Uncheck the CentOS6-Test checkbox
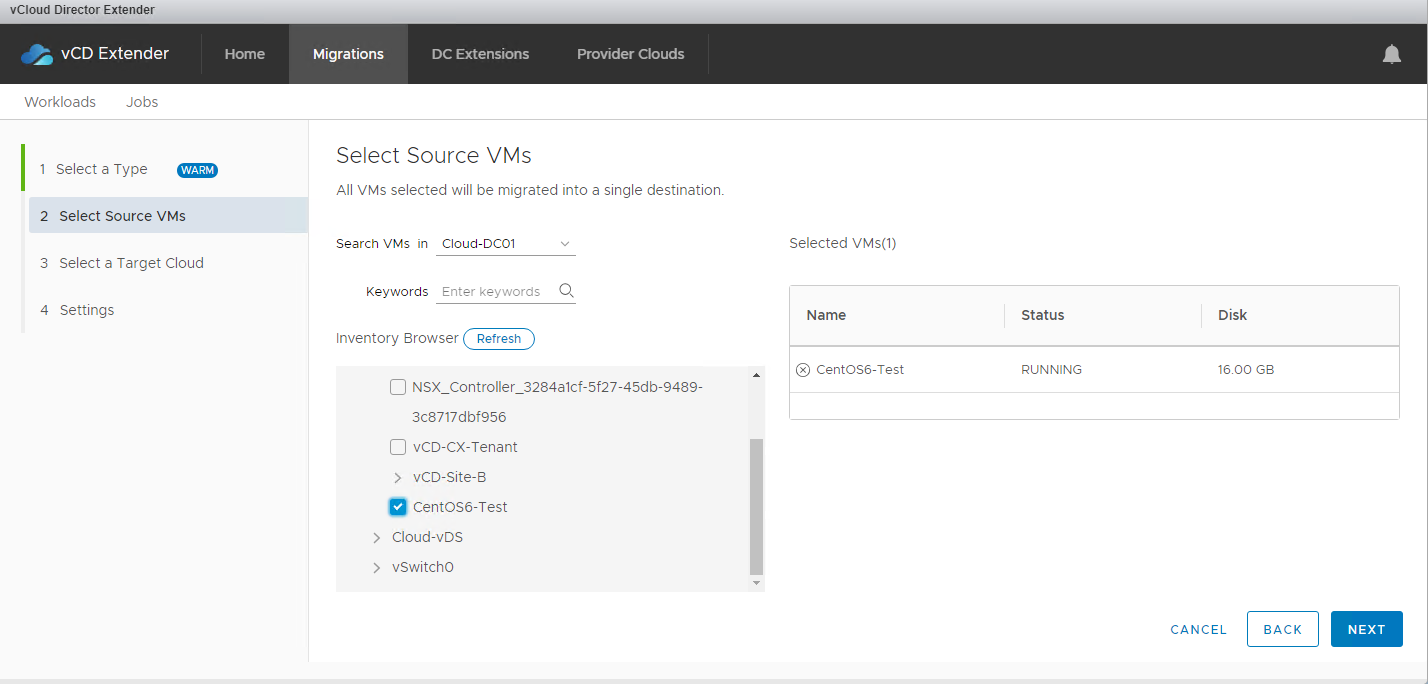1428x684 pixels. pos(398,507)
